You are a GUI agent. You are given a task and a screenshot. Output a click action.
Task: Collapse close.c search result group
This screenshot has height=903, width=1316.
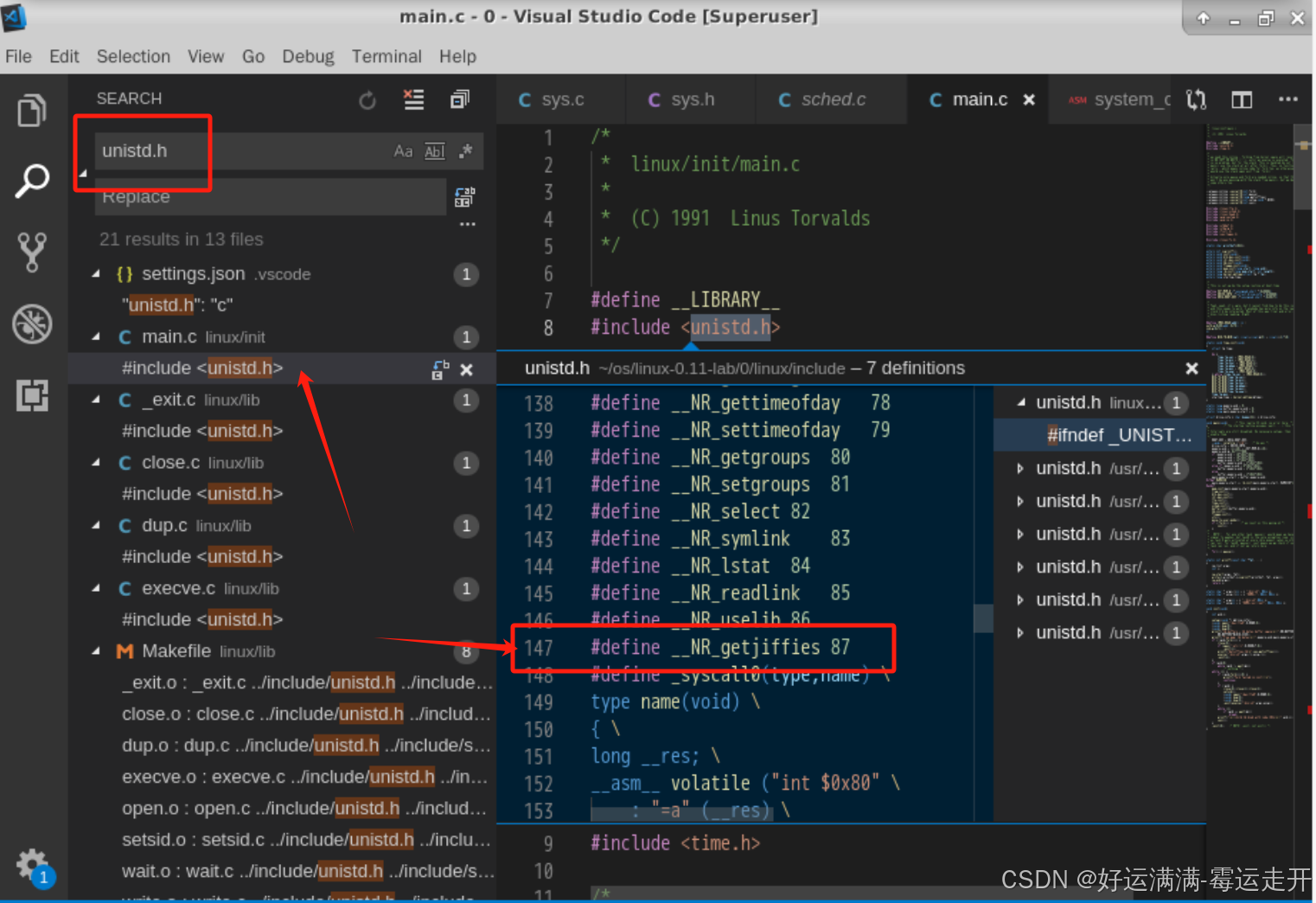pos(96,464)
